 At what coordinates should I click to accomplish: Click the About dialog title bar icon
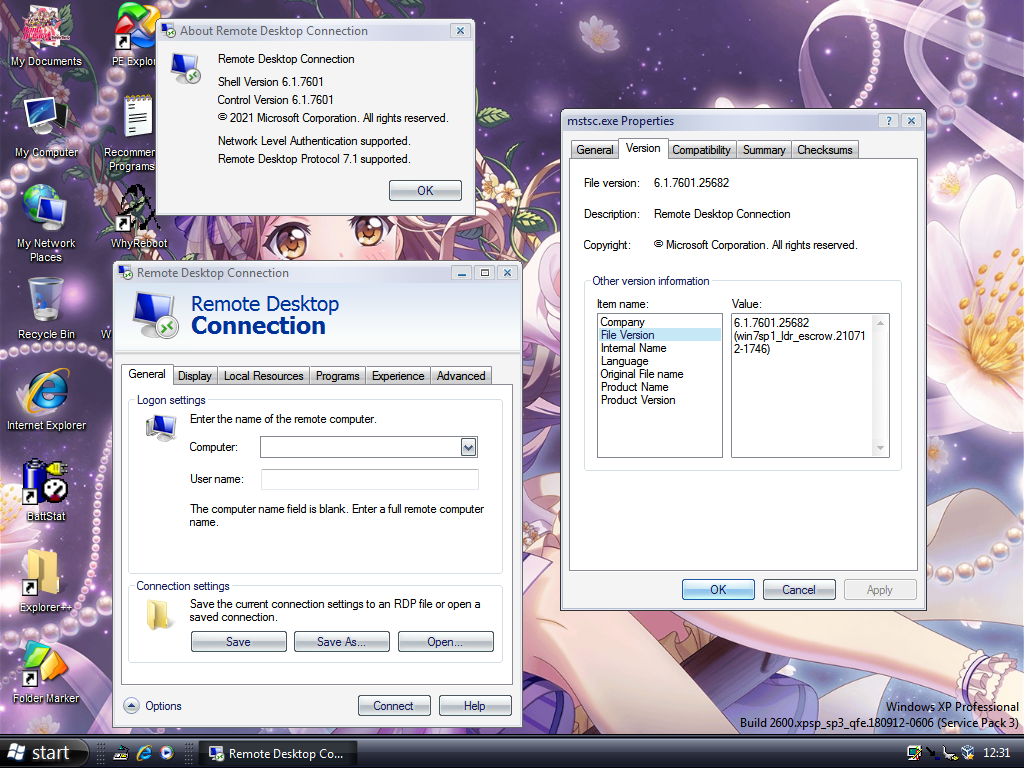[x=168, y=31]
